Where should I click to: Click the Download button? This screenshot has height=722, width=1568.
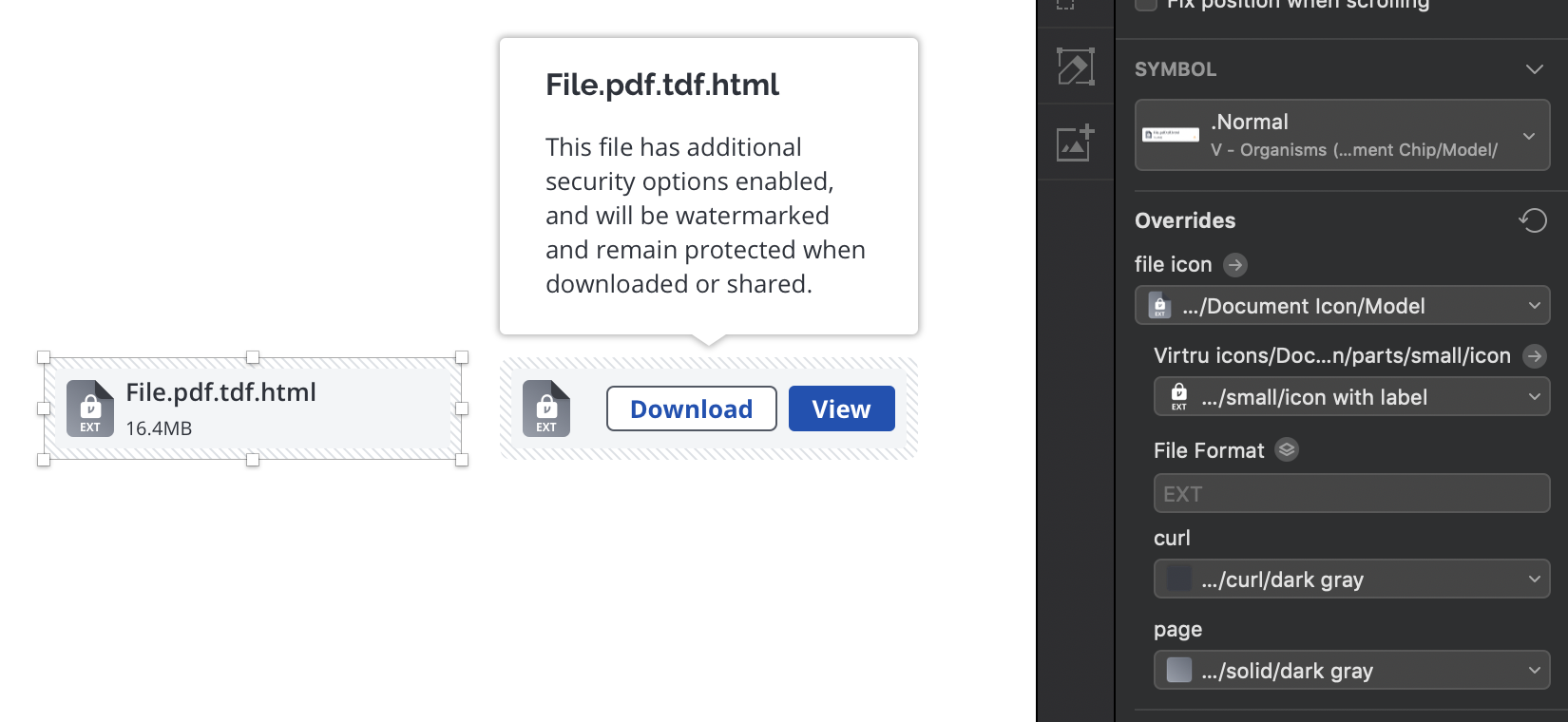click(692, 408)
